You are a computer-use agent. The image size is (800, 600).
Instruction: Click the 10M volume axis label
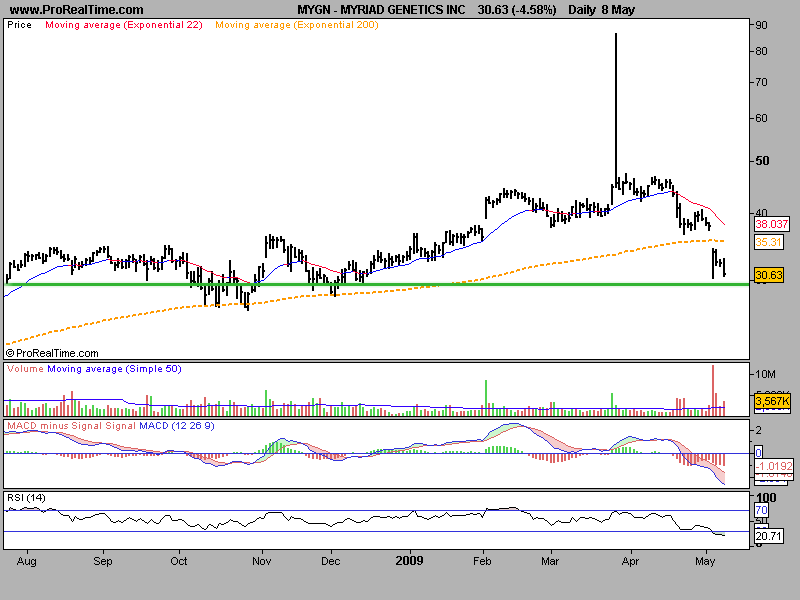tap(765, 374)
